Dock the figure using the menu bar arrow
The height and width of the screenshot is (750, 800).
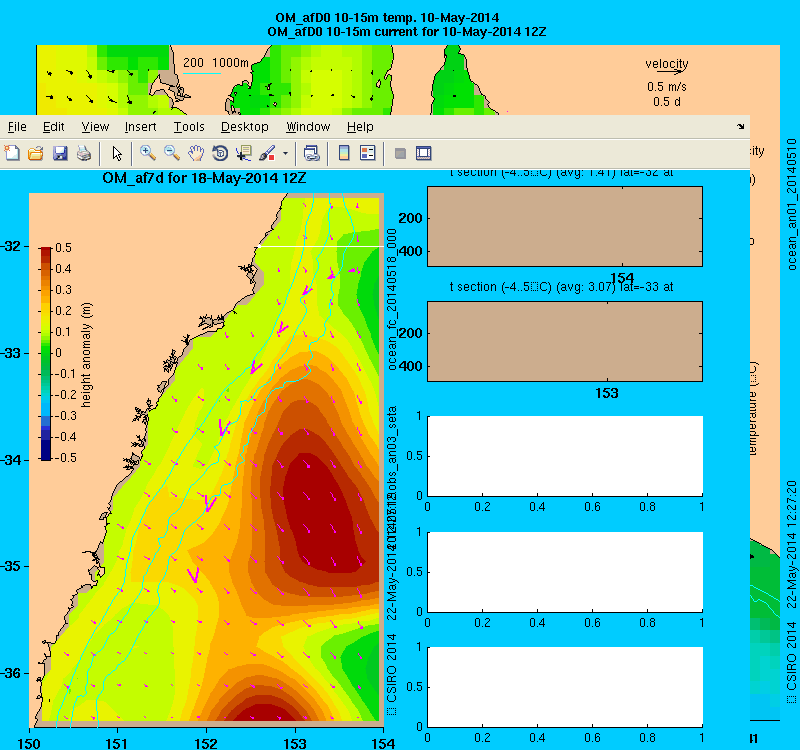click(x=741, y=127)
